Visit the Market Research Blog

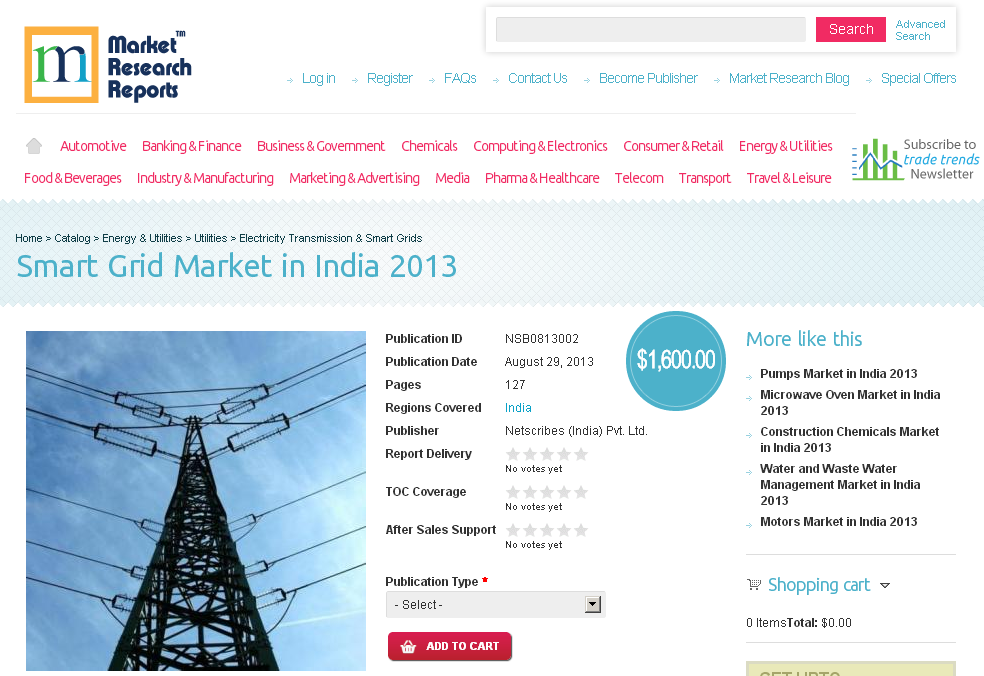click(x=789, y=78)
